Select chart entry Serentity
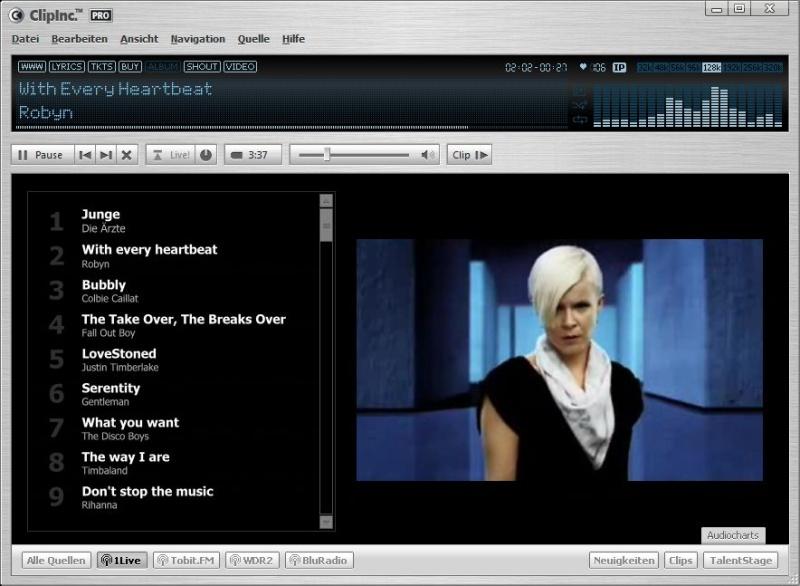Image resolution: width=800 pixels, height=586 pixels. pos(173,394)
